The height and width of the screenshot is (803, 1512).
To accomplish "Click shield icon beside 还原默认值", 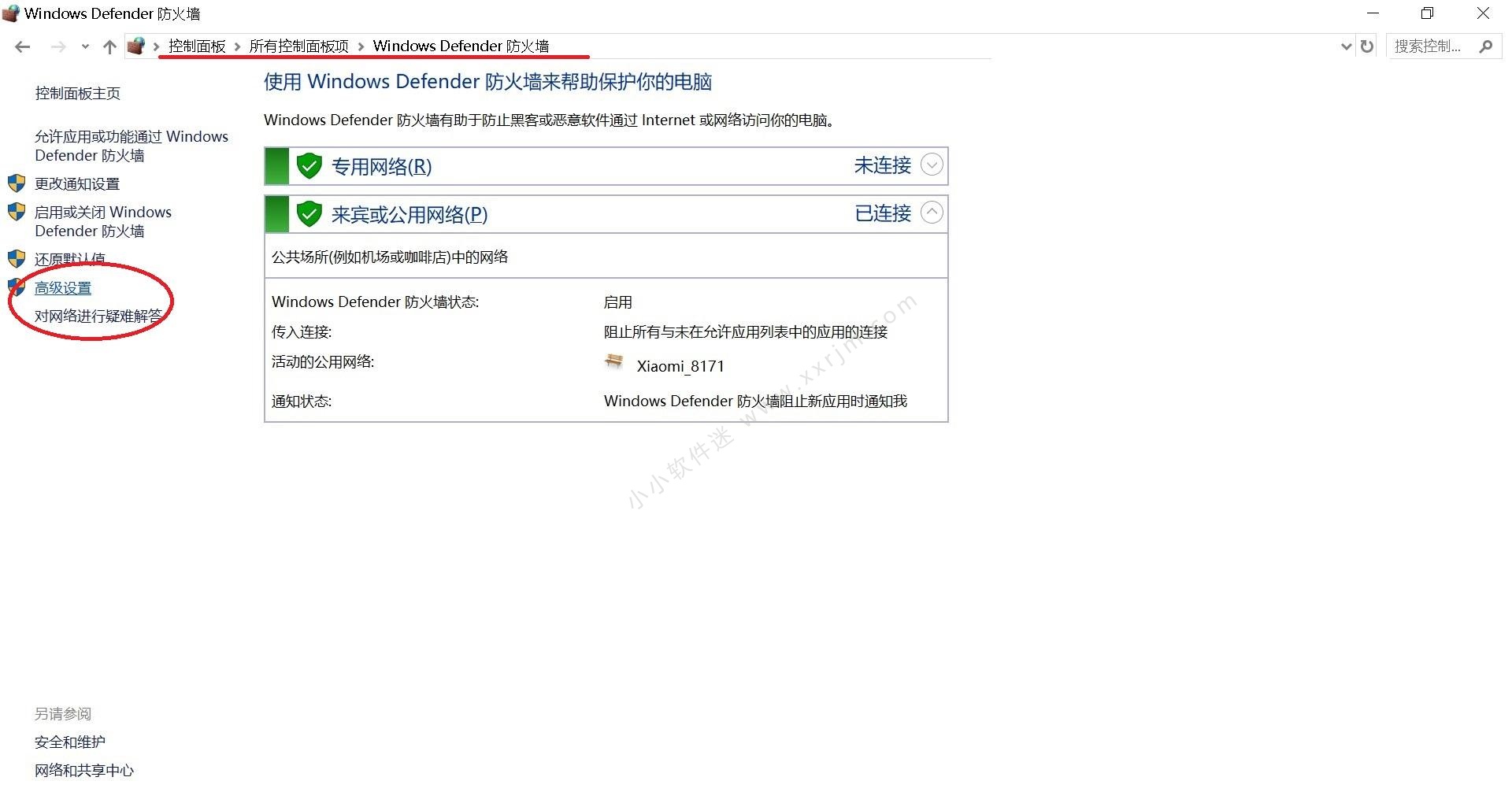I will pos(17,259).
